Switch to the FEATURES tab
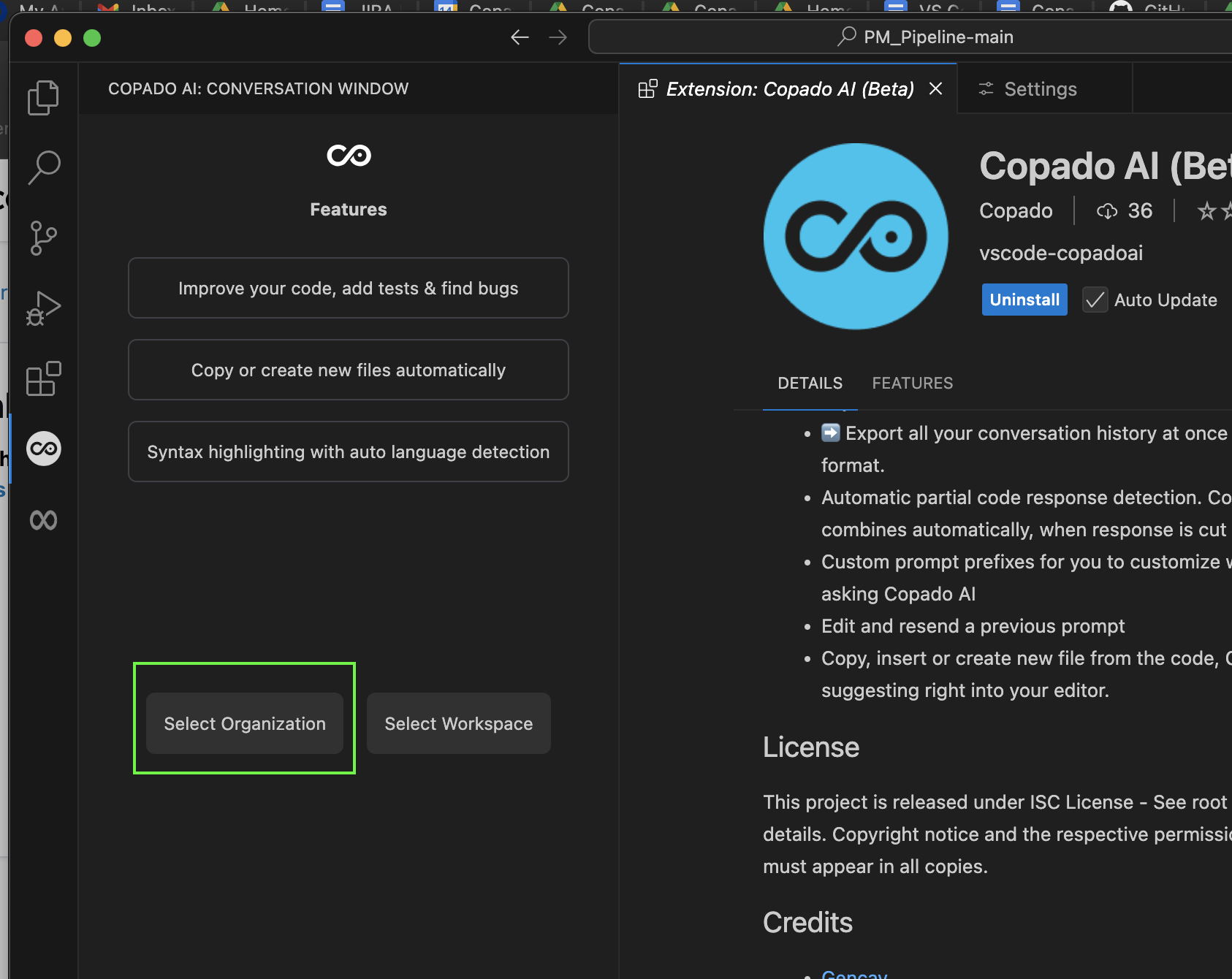 [912, 383]
